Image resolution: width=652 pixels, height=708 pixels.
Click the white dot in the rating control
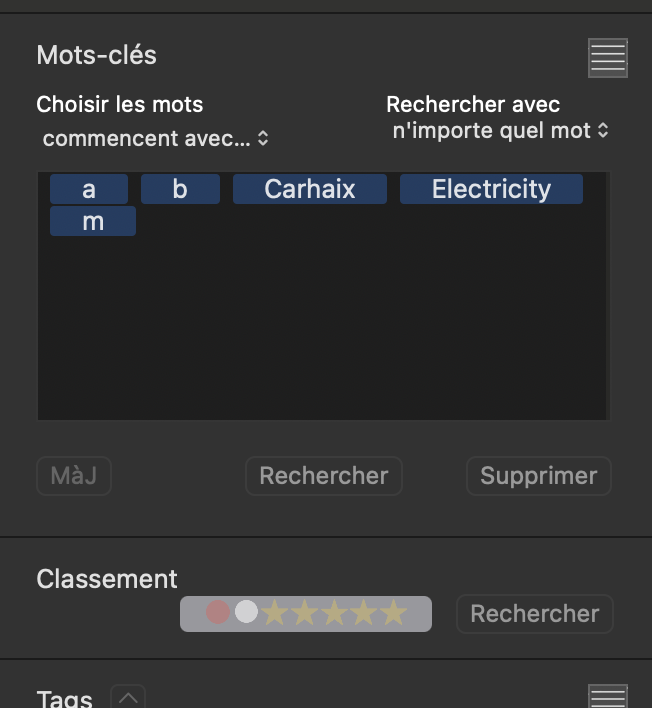click(x=246, y=612)
